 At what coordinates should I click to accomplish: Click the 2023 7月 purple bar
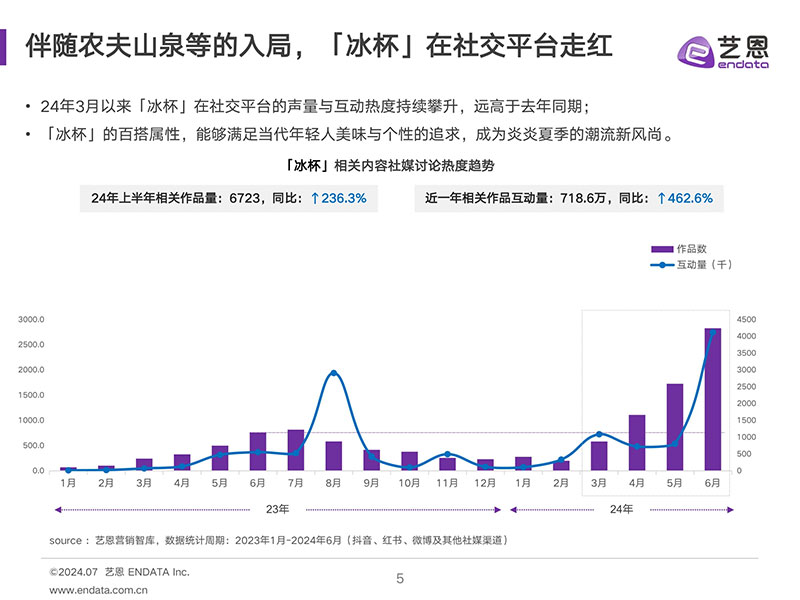(x=296, y=450)
